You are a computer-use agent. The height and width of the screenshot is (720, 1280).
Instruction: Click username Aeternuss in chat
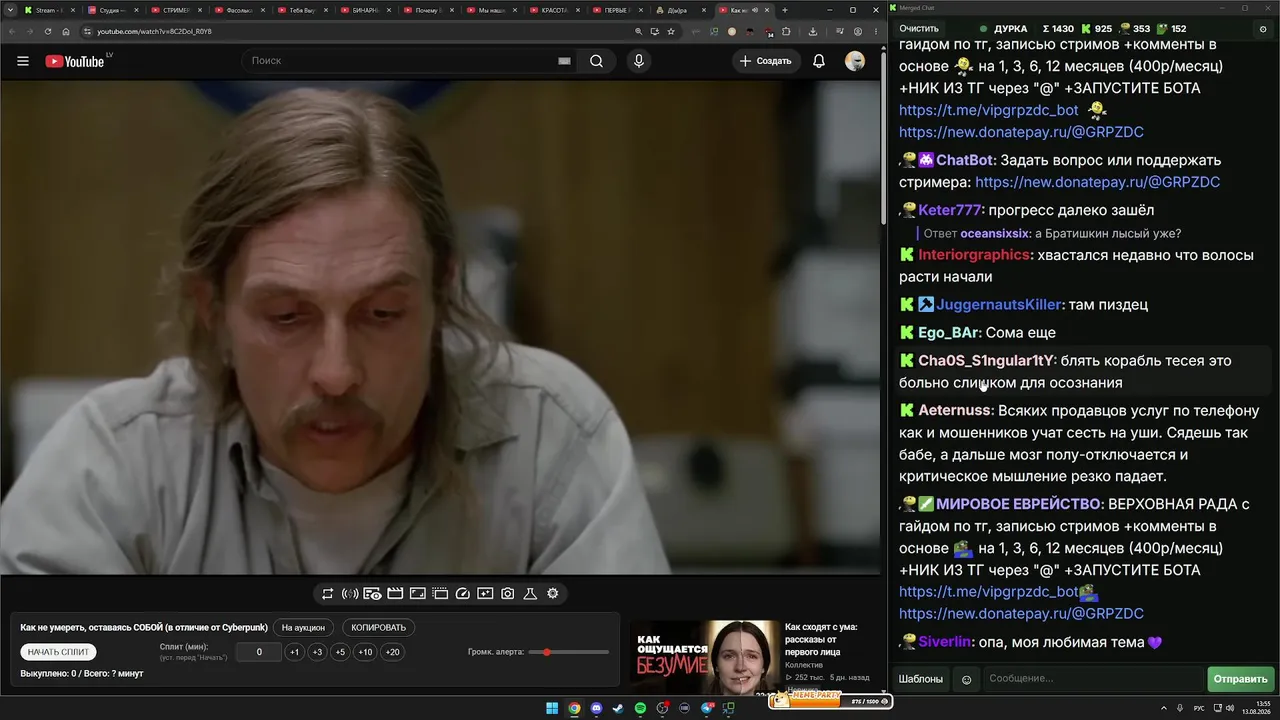click(955, 411)
